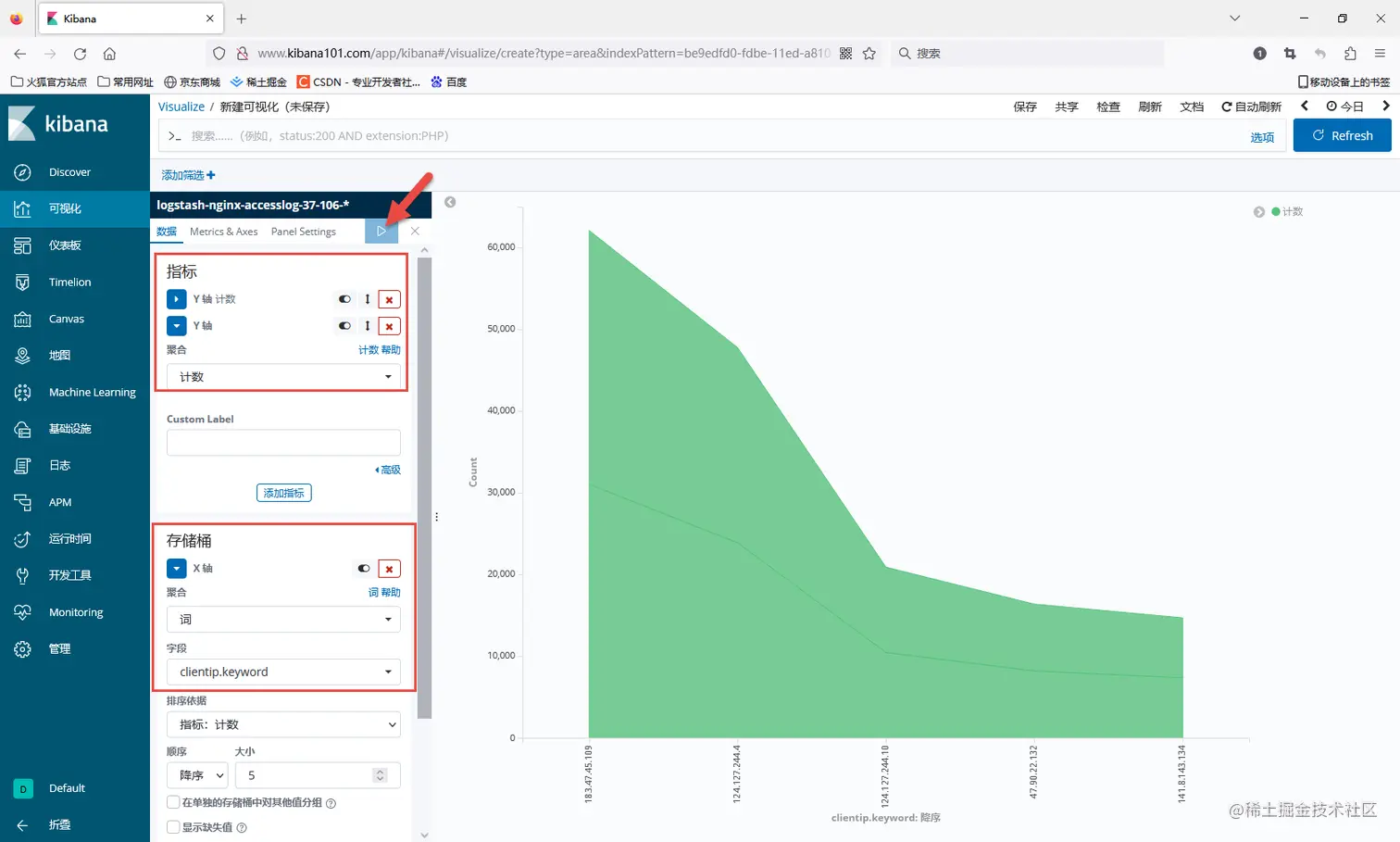Click 共享 in the top menu
Screen dimensions: 1400x842
tap(1067, 107)
